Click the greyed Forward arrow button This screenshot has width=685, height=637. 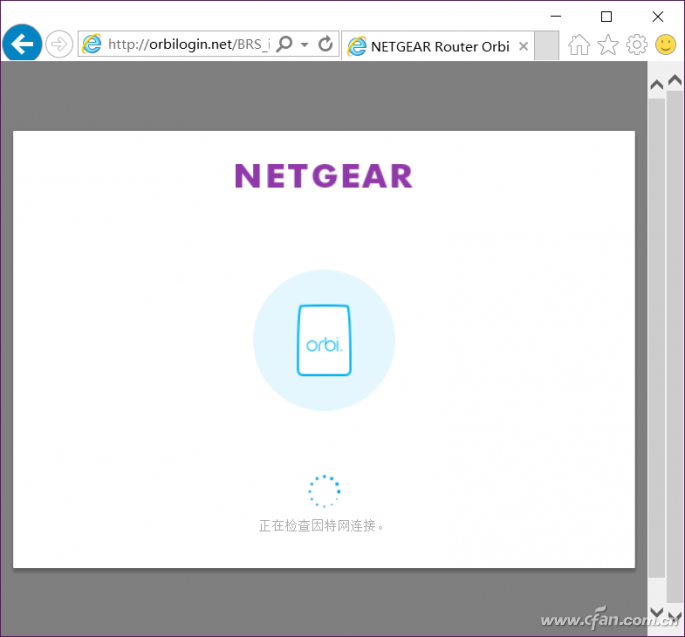click(59, 44)
